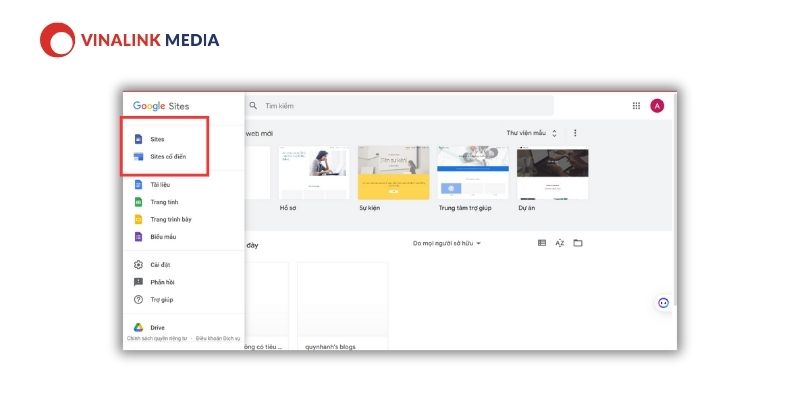Click the Google Drive triangle icon
This screenshot has height=400, width=800.
pos(138,328)
